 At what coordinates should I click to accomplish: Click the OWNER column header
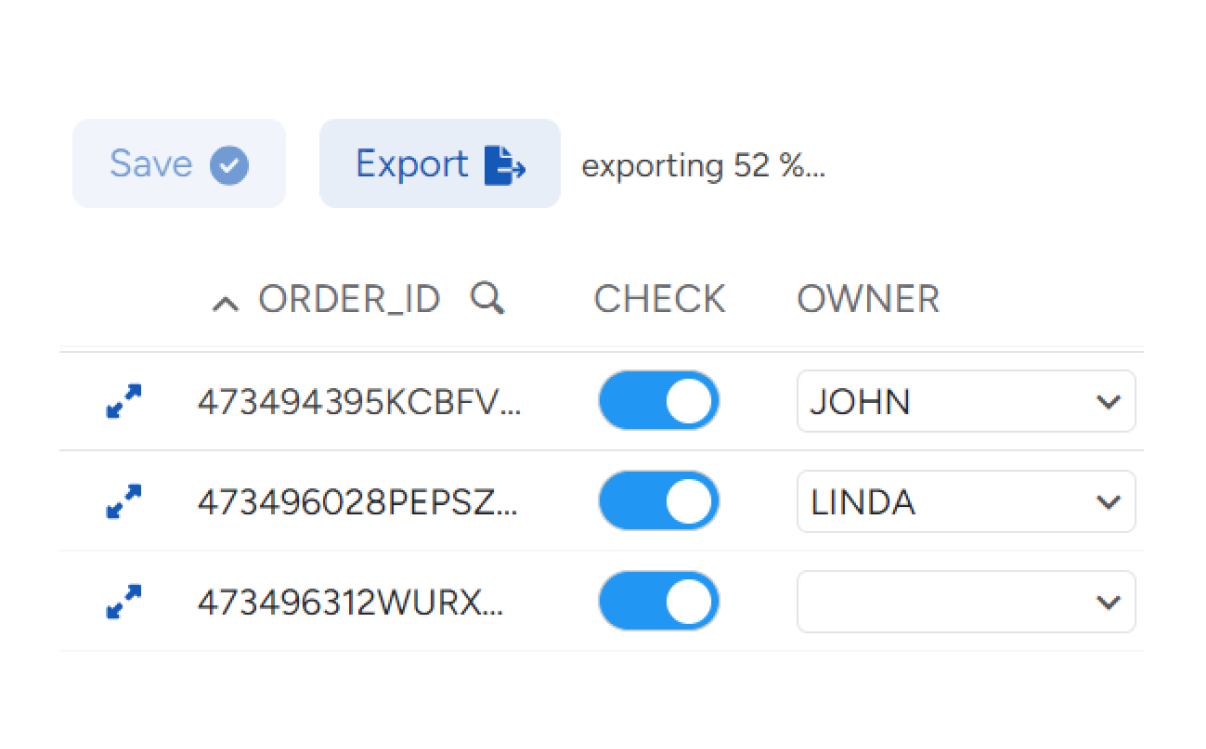click(867, 299)
